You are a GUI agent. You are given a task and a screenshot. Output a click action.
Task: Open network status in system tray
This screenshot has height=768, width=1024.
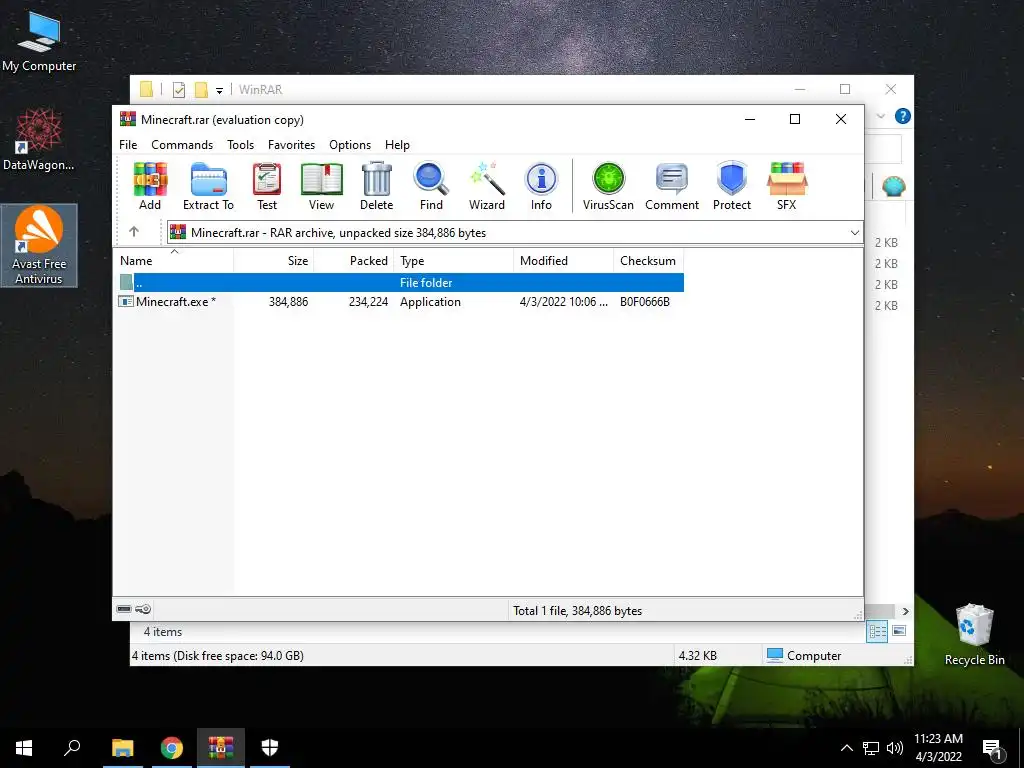pos(871,748)
